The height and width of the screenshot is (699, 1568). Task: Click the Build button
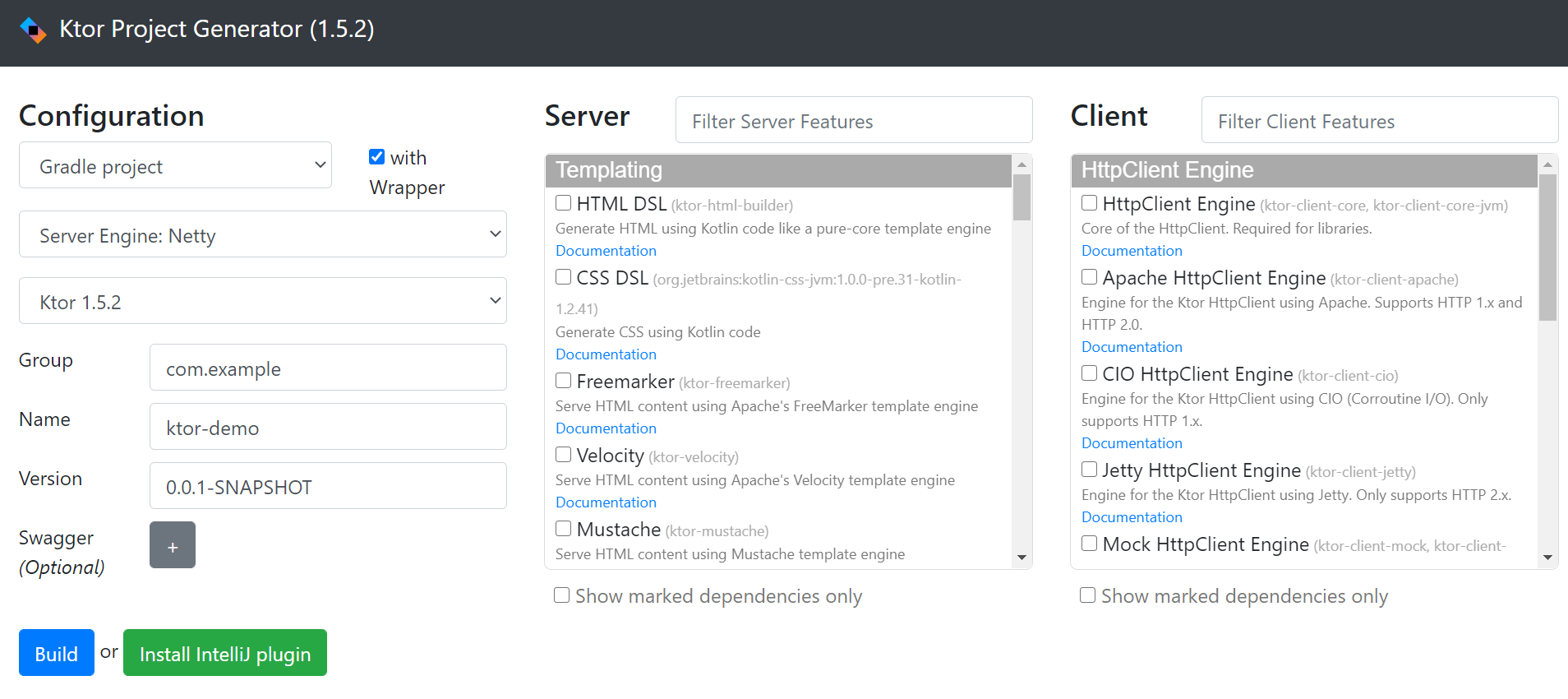tap(57, 653)
